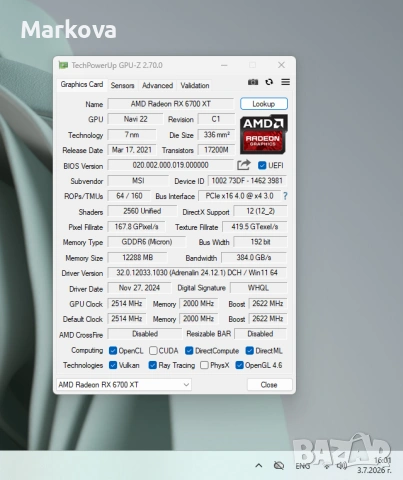Click the Close button at bottom
The width and height of the screenshot is (403, 480).
pos(269,385)
